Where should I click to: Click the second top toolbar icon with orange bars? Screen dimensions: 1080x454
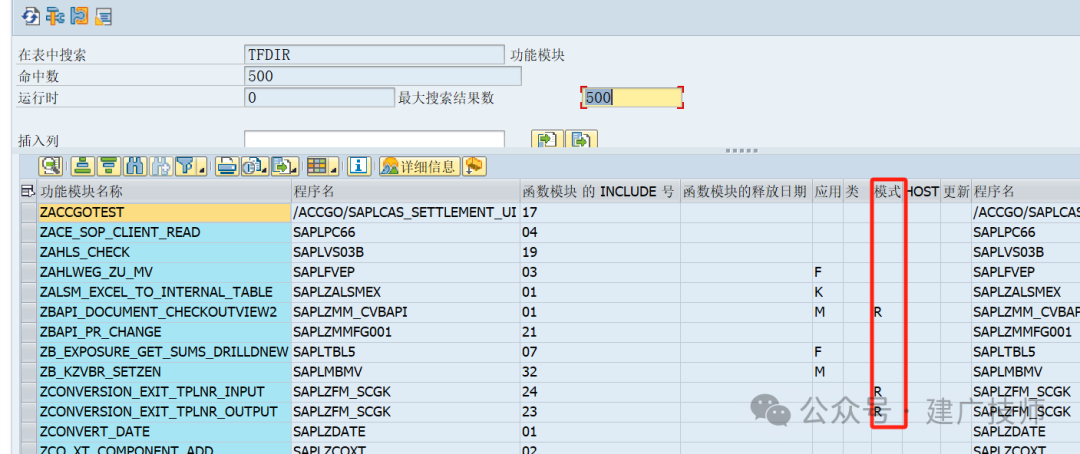coord(56,16)
